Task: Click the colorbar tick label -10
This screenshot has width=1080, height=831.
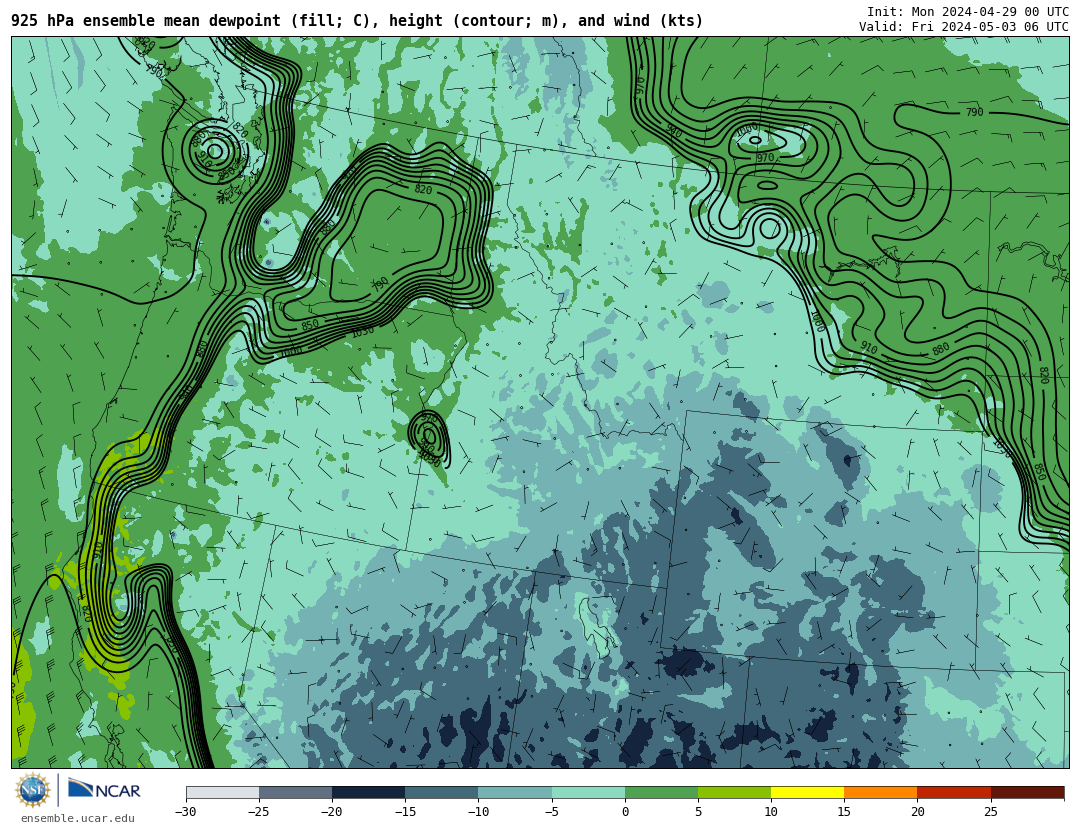Action: [x=478, y=812]
